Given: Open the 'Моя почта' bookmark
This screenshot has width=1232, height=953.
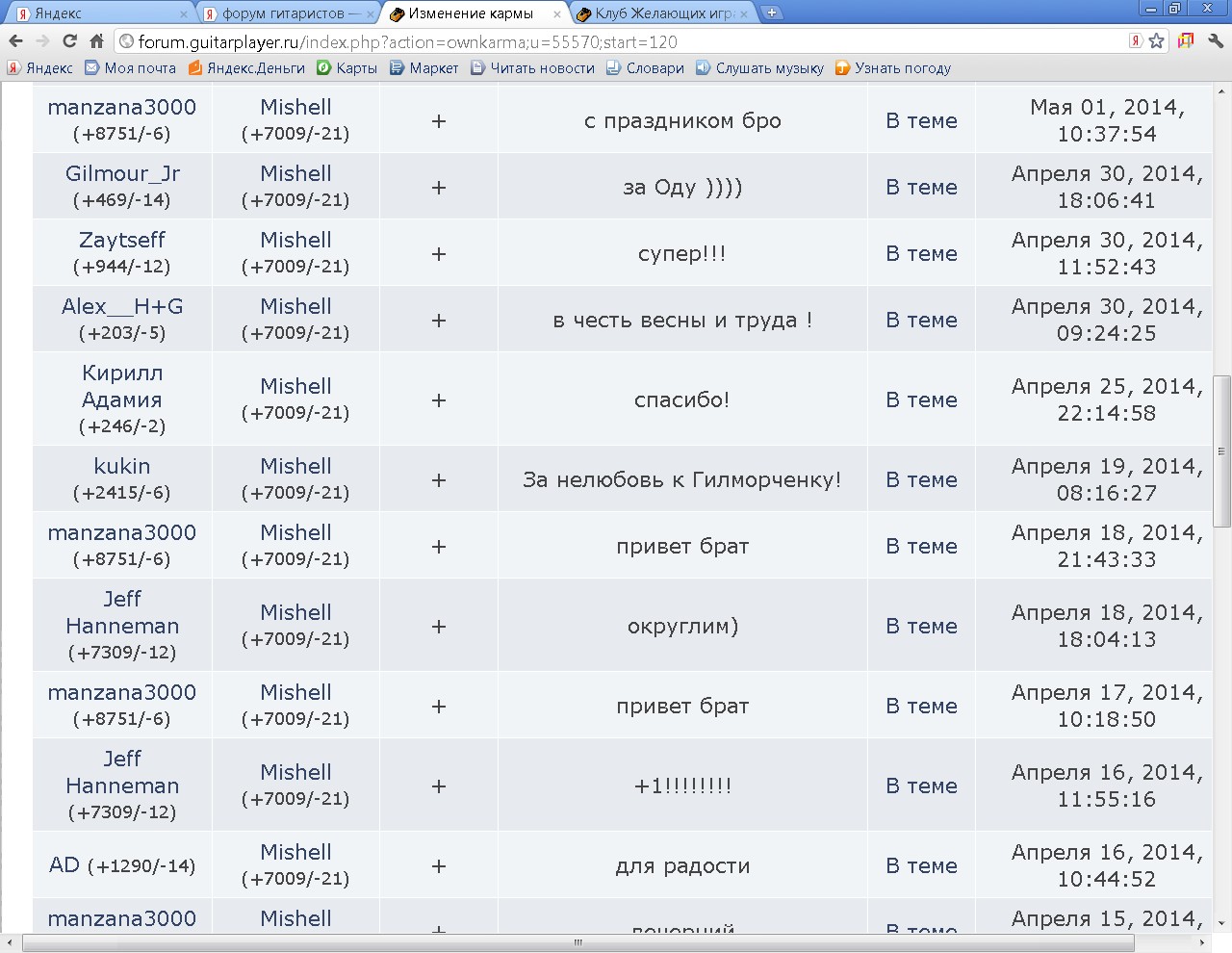Looking at the screenshot, I should tap(131, 68).
